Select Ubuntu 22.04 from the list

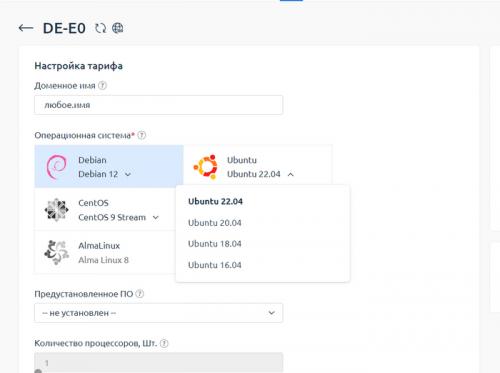point(215,202)
